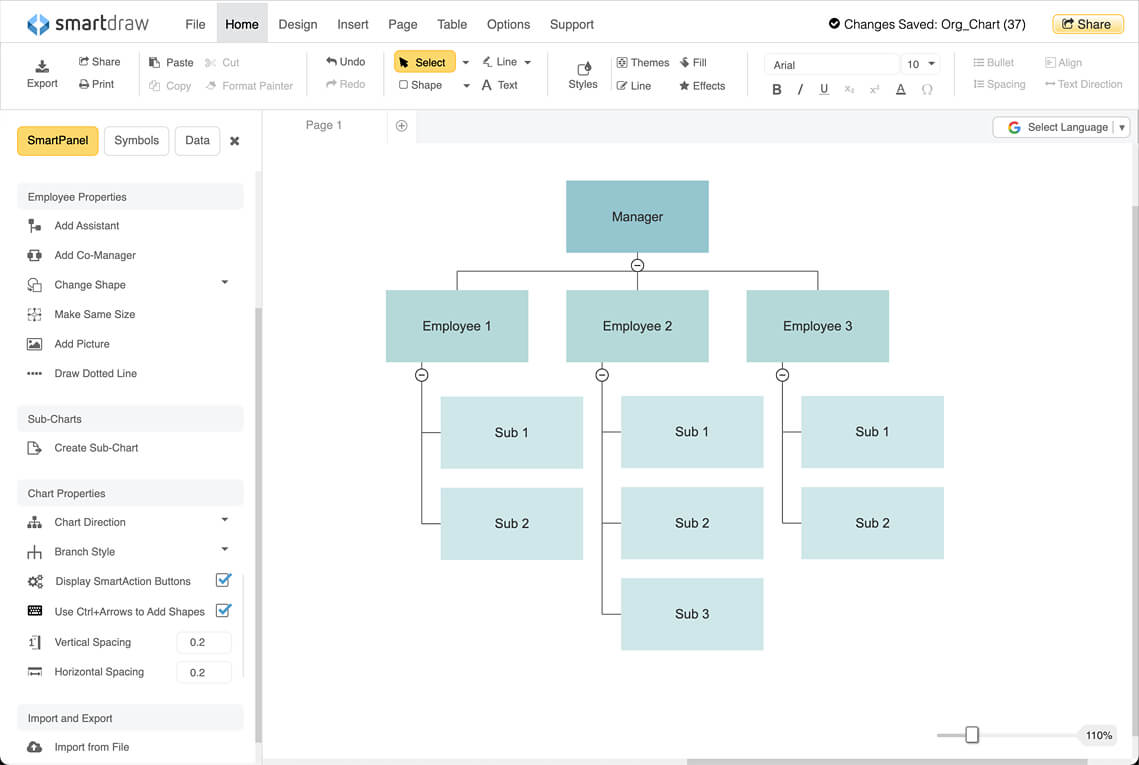Open Import from File
This screenshot has width=1139, height=765.
pyautogui.click(x=36, y=746)
